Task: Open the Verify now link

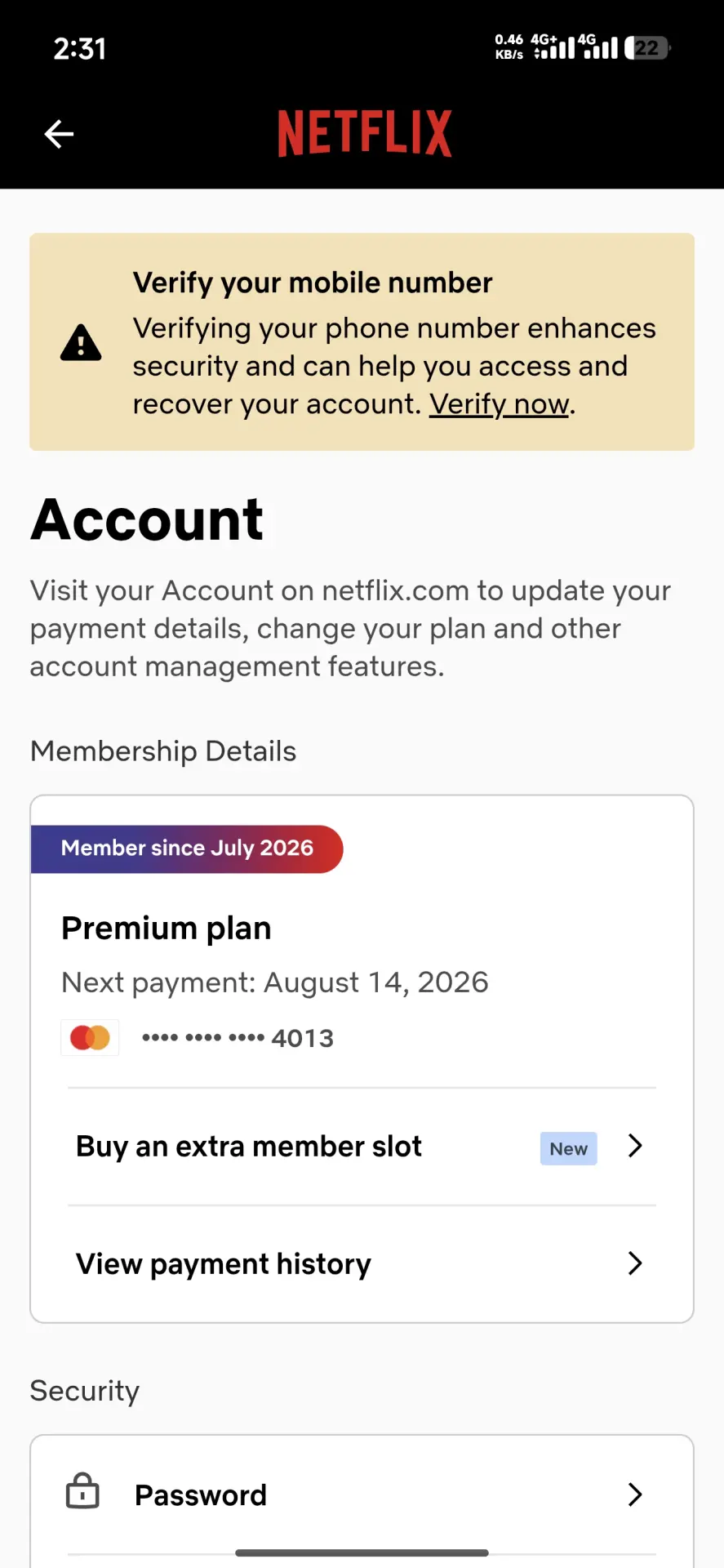Action: click(x=500, y=404)
